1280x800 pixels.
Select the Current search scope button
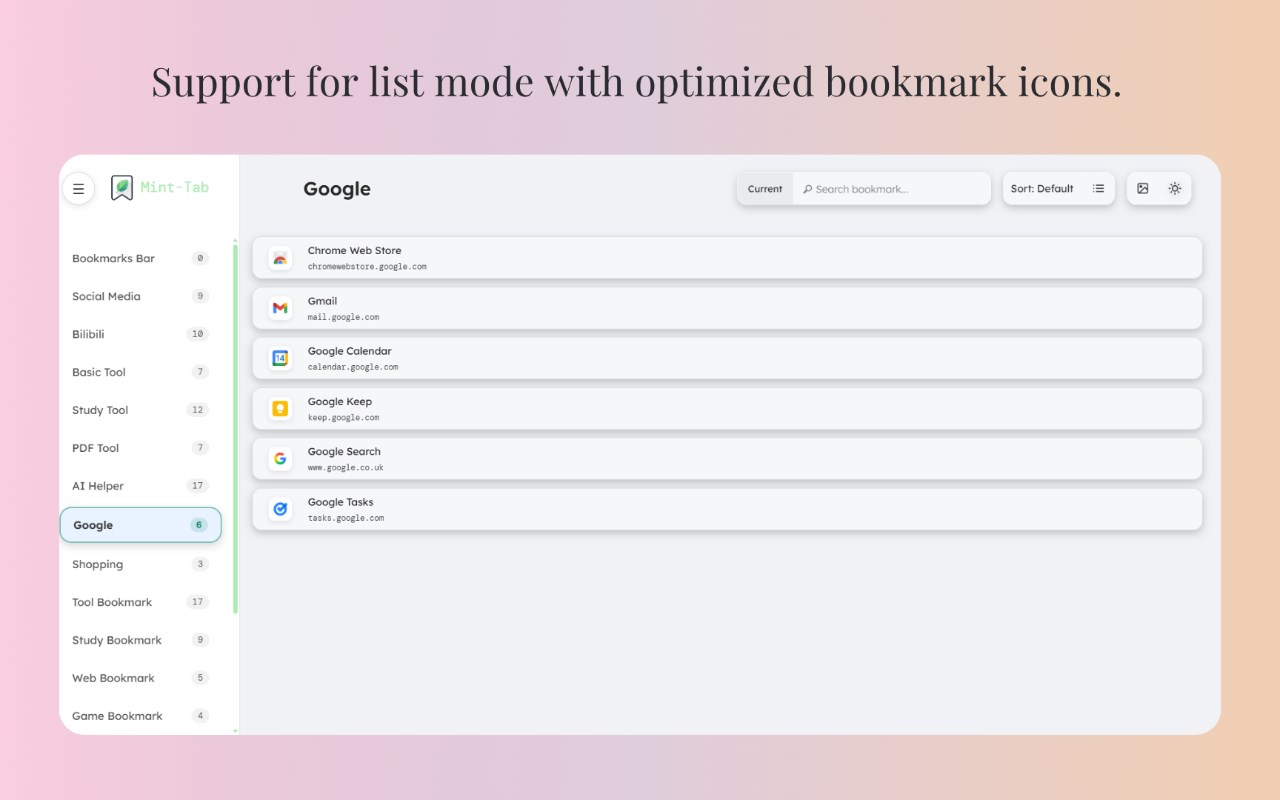(x=765, y=189)
